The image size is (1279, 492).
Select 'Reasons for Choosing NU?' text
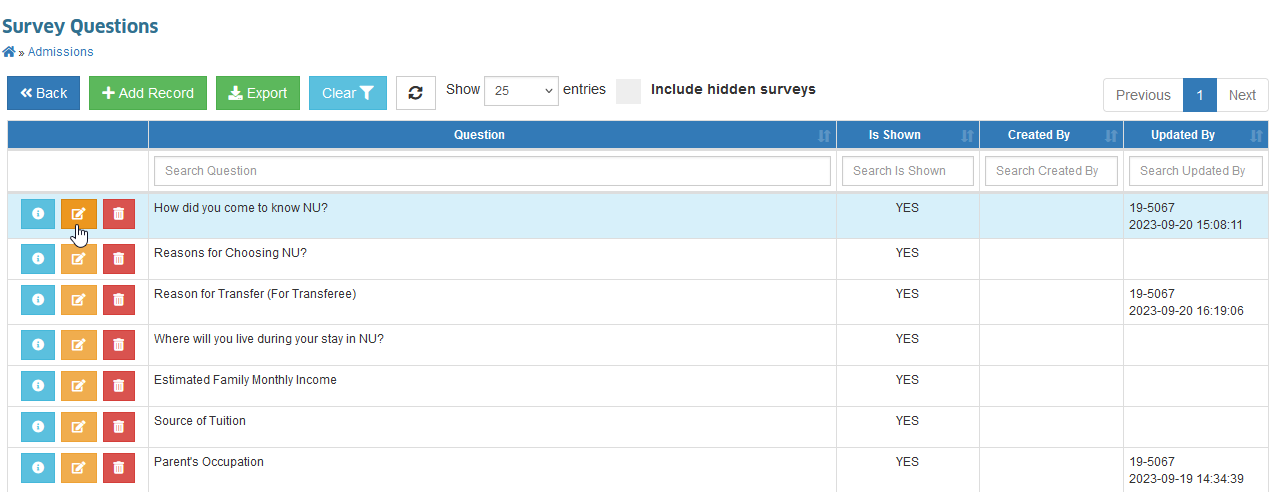click(x=230, y=253)
